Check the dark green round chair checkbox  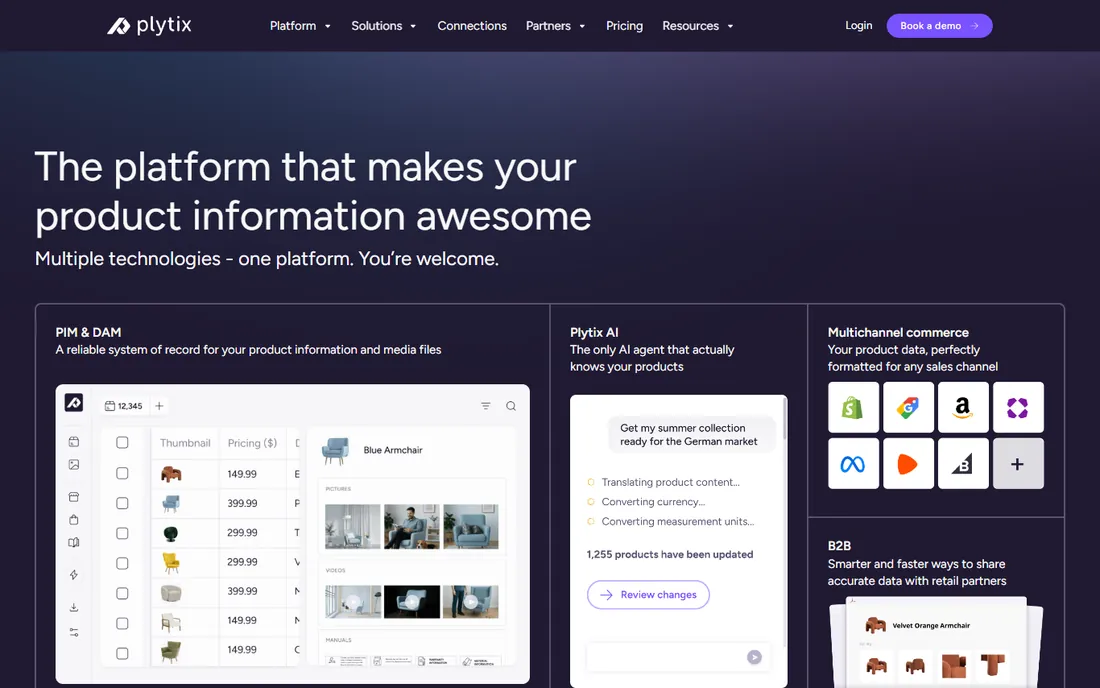[122, 533]
